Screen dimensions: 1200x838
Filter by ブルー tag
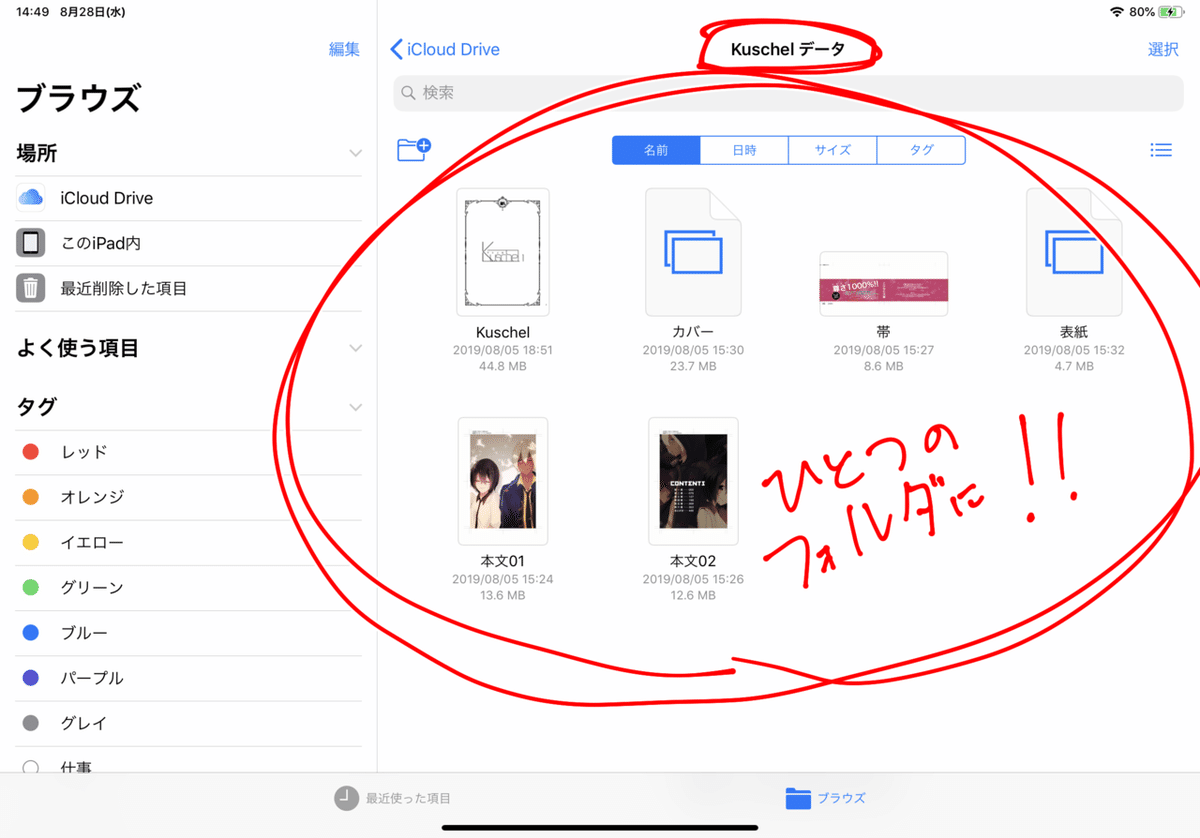189,633
